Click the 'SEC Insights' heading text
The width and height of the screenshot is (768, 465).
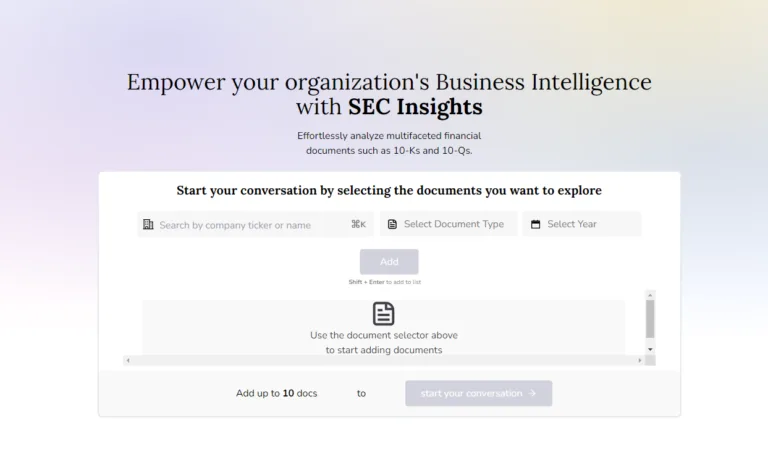click(415, 107)
